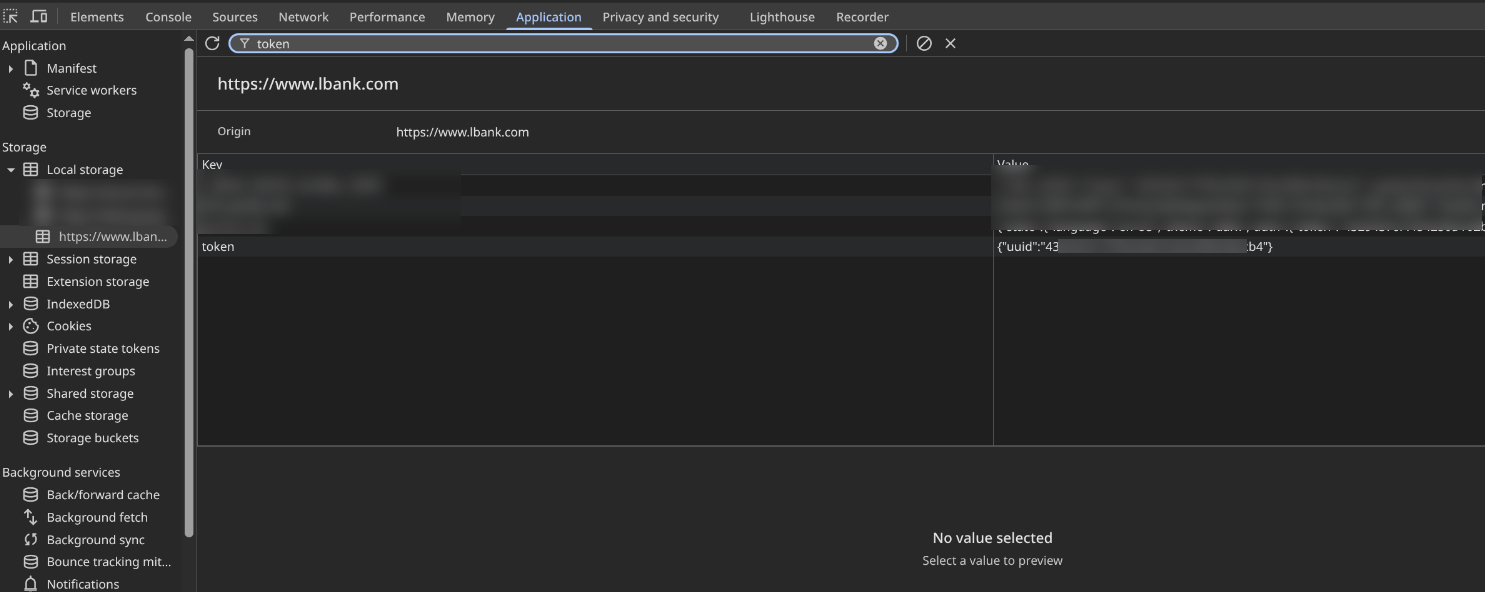Expand the IndexedDB tree node
Screen dimensions: 1485x592
pos(11,304)
